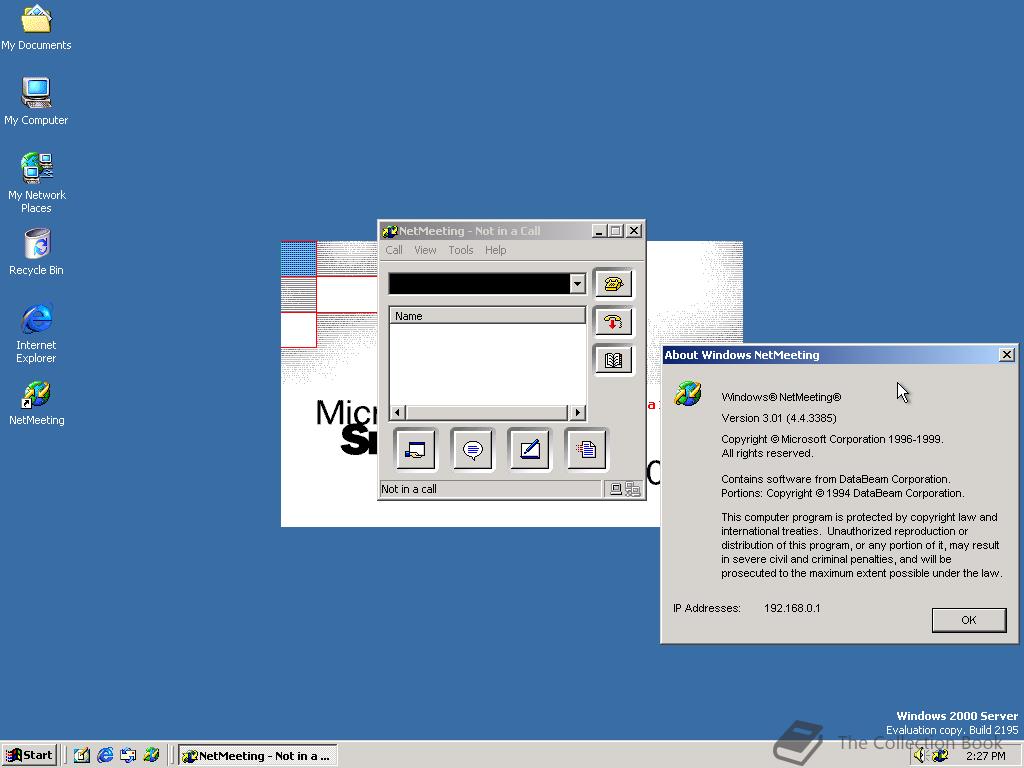Click NetMeeting taskbar button
The width and height of the screenshot is (1024, 768).
coord(258,756)
